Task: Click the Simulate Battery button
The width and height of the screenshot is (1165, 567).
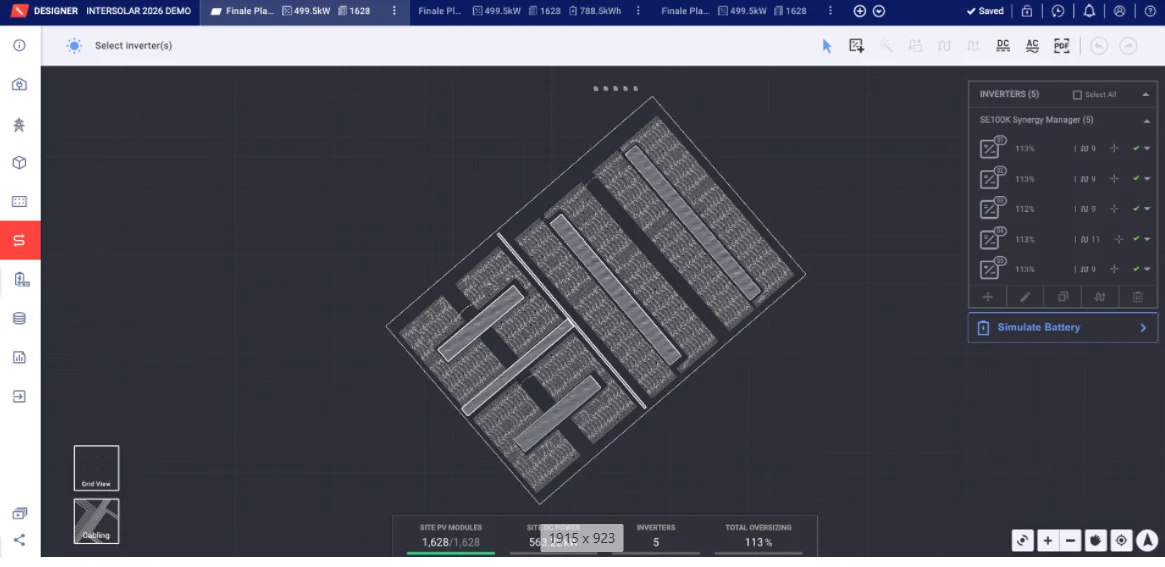Action: click(1062, 328)
